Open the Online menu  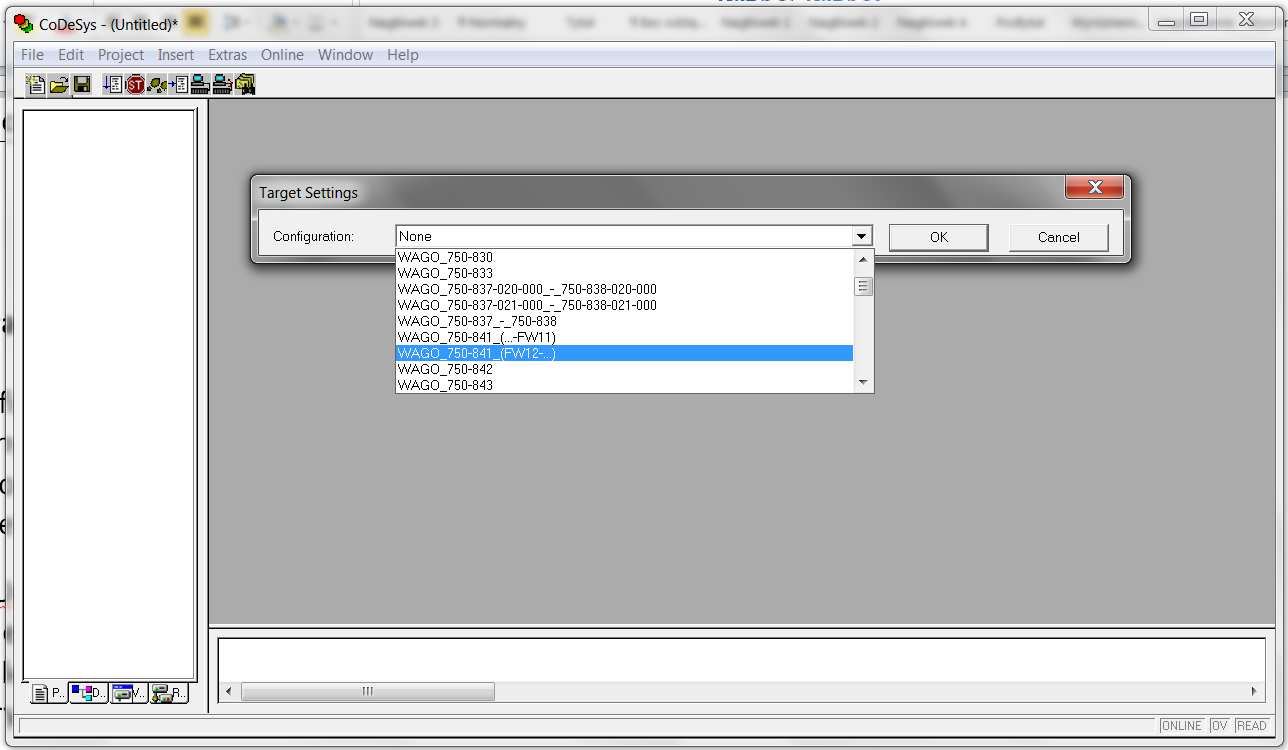(x=282, y=55)
